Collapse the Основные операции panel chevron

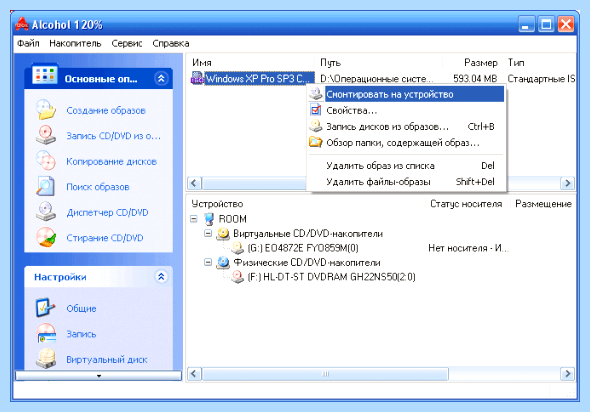161,78
